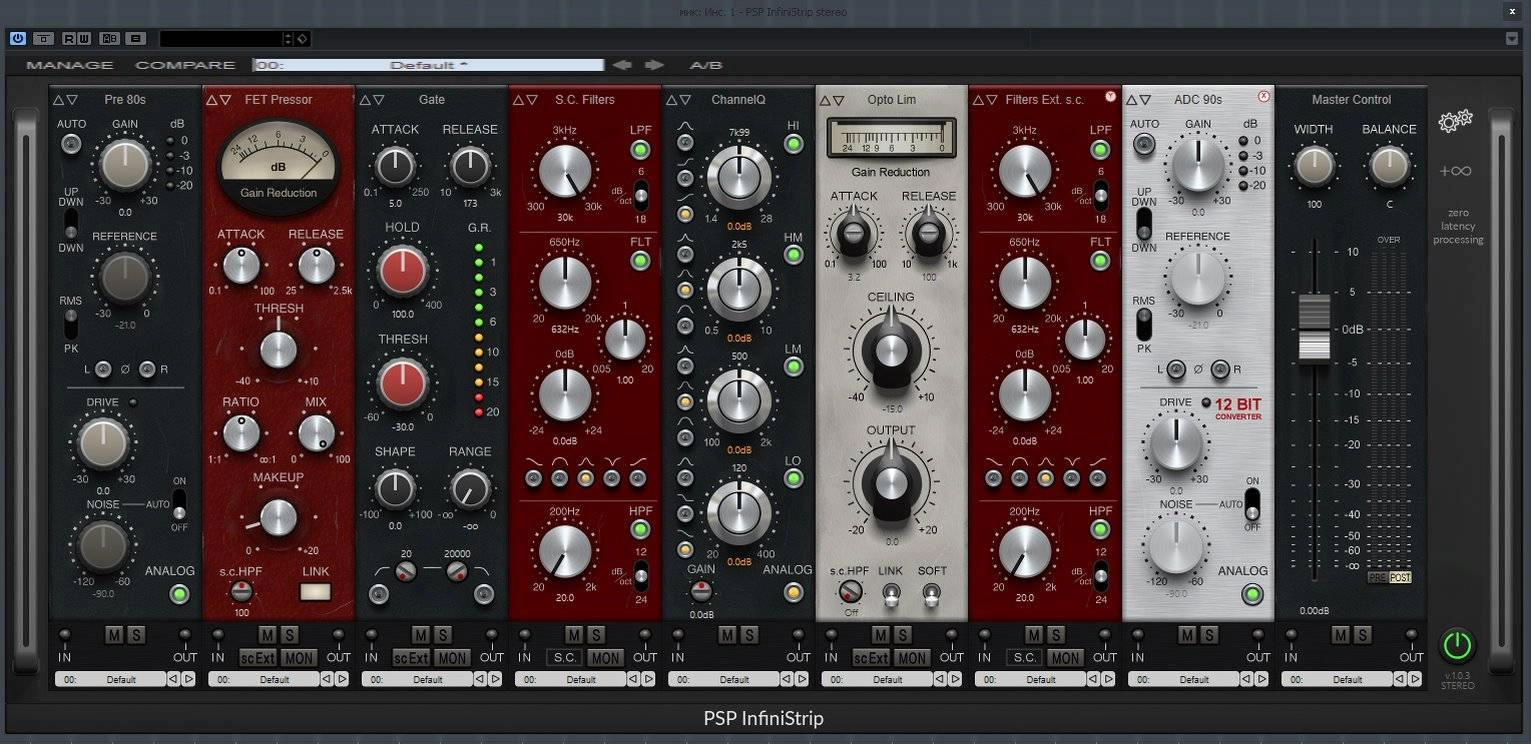The height and width of the screenshot is (744, 1531).
Task: Open the black host preset dropdown in top toolbar
Action: 235,39
